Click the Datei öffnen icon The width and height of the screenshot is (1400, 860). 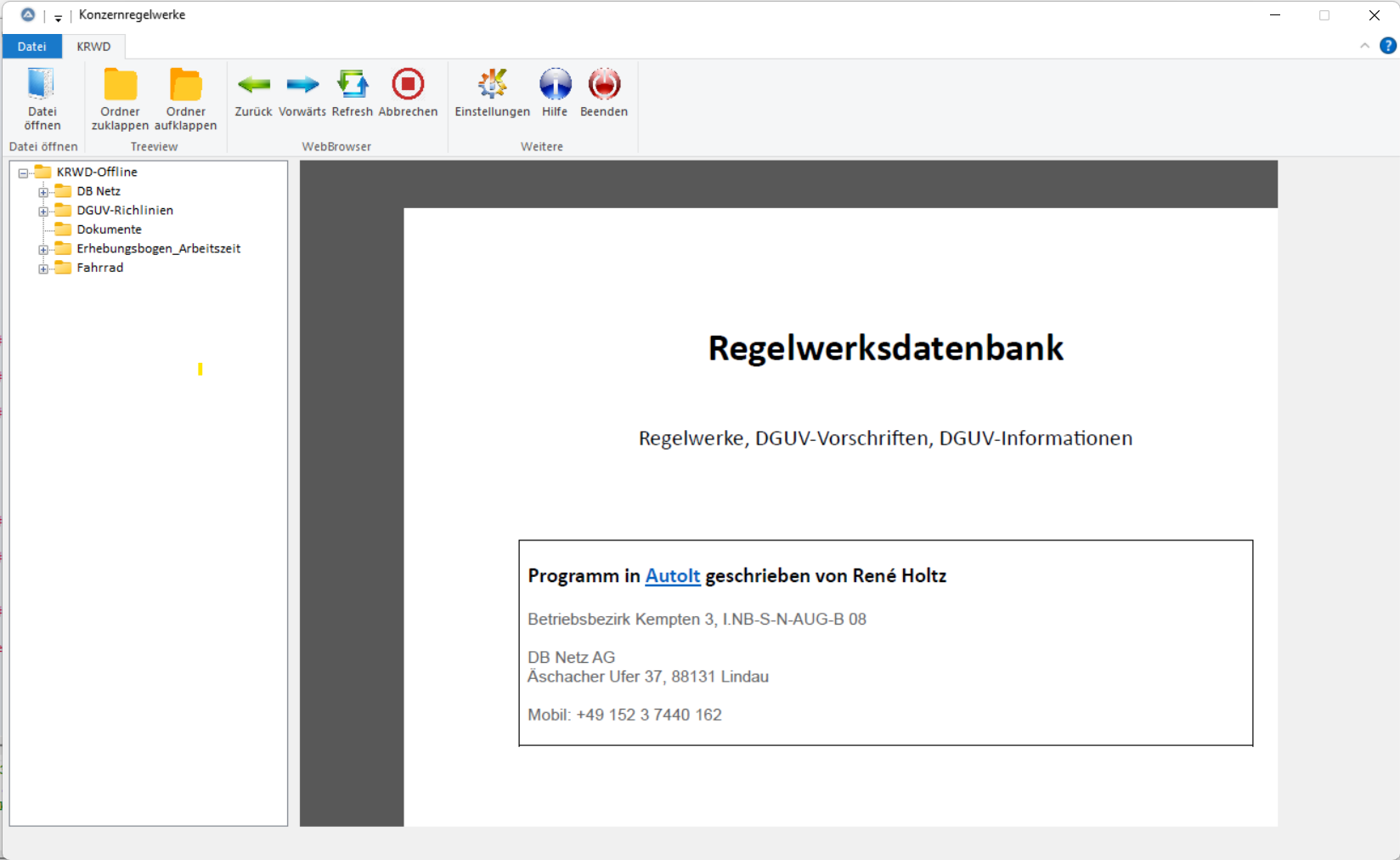click(x=42, y=85)
